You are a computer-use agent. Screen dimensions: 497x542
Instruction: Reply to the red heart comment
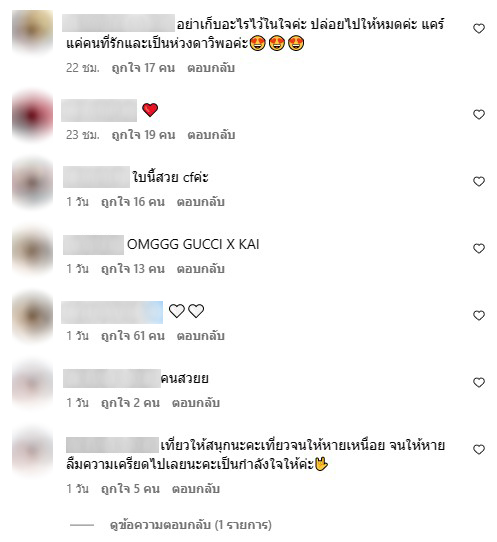211,135
